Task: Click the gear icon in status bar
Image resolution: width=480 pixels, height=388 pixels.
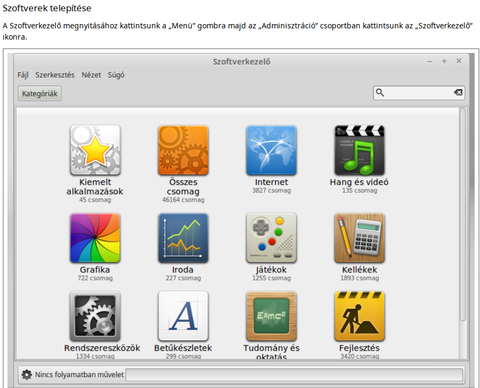Action: (27, 375)
